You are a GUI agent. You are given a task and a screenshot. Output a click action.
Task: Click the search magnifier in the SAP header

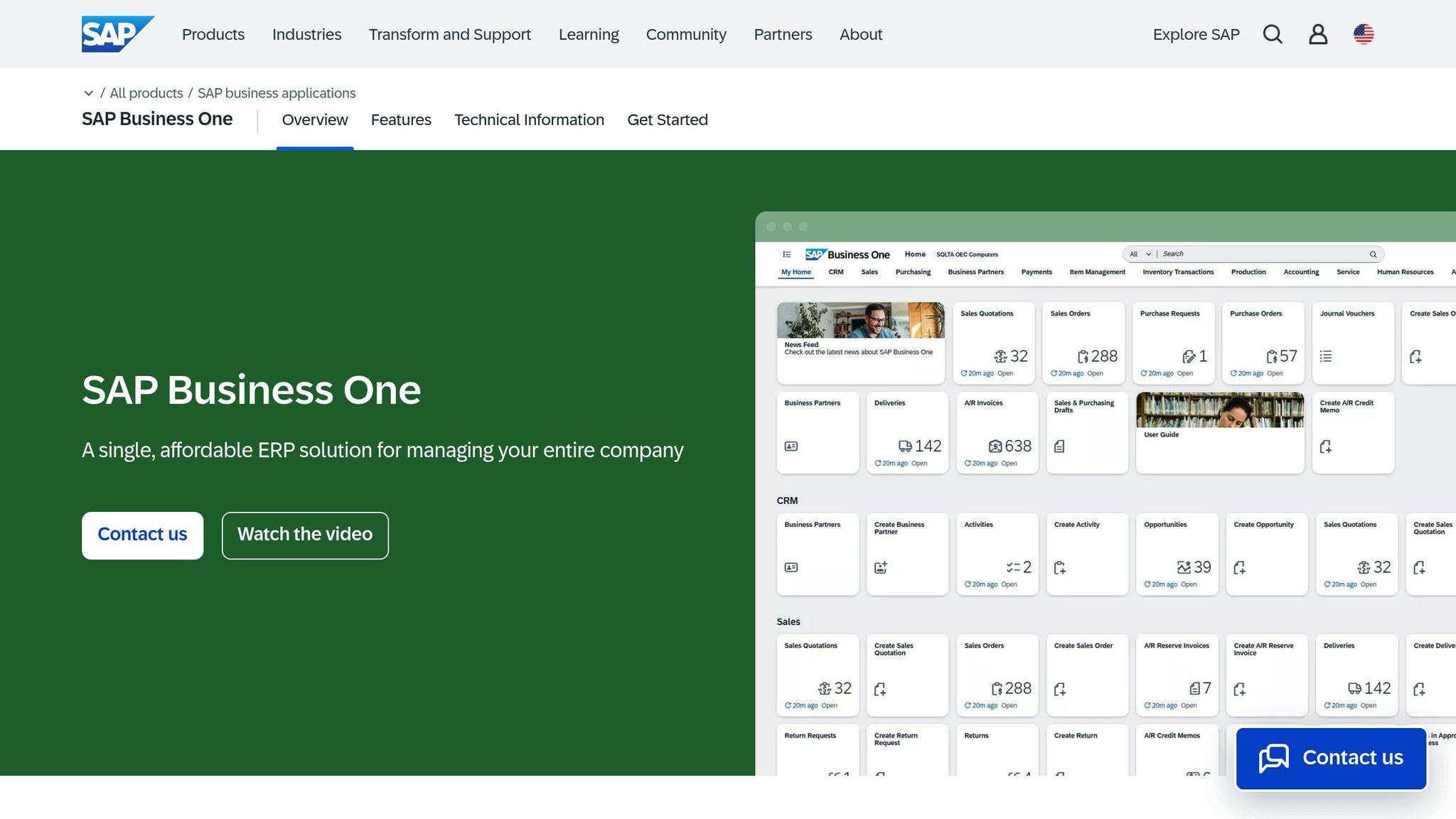(x=1273, y=34)
